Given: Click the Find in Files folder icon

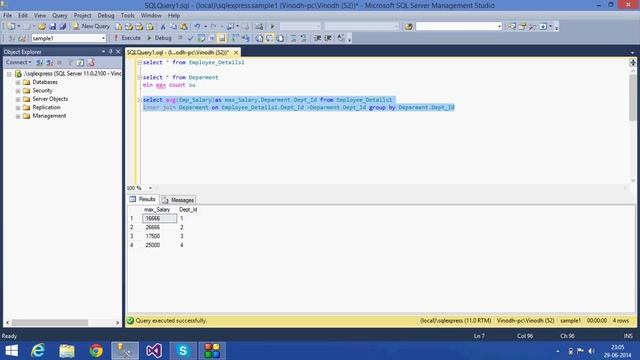Looking at the screenshot, I should coord(408,27).
